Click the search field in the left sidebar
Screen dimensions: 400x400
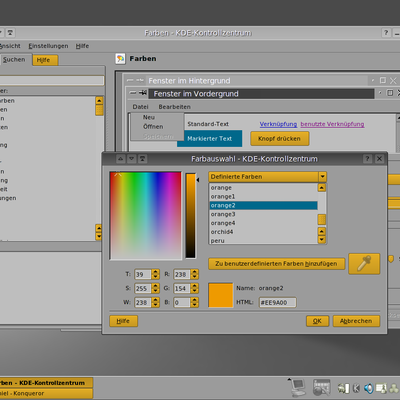coord(52,80)
